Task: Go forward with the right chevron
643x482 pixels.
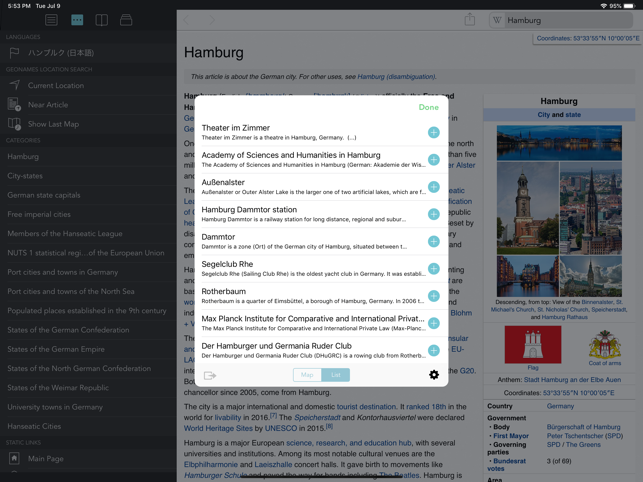Action: [x=212, y=20]
